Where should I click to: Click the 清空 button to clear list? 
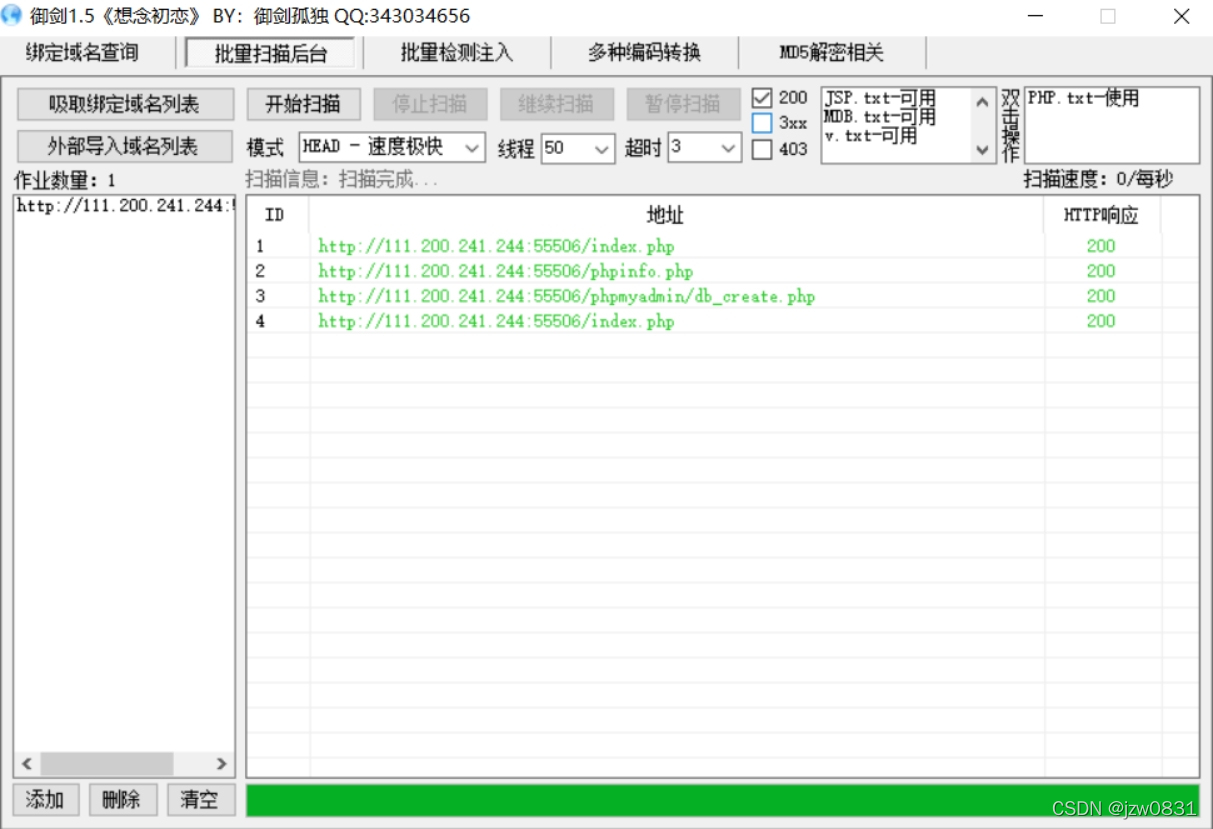[x=200, y=799]
